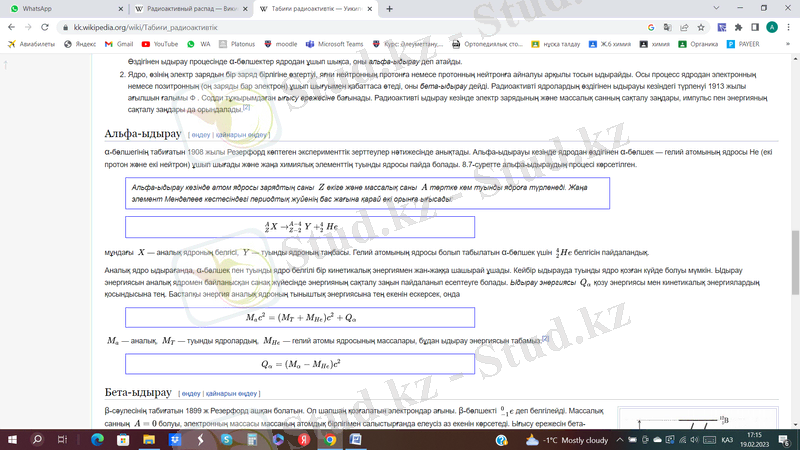800x450 pixels.
Task: Go back to the previous page
Action: pos(11,27)
